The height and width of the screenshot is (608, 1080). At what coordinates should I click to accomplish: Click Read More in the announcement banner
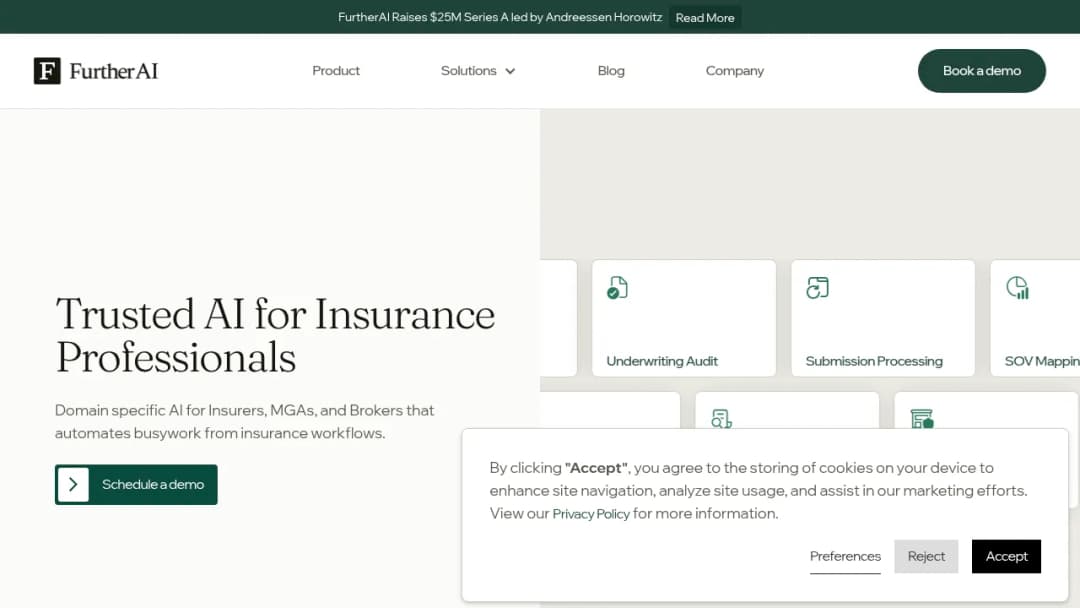[x=705, y=17]
